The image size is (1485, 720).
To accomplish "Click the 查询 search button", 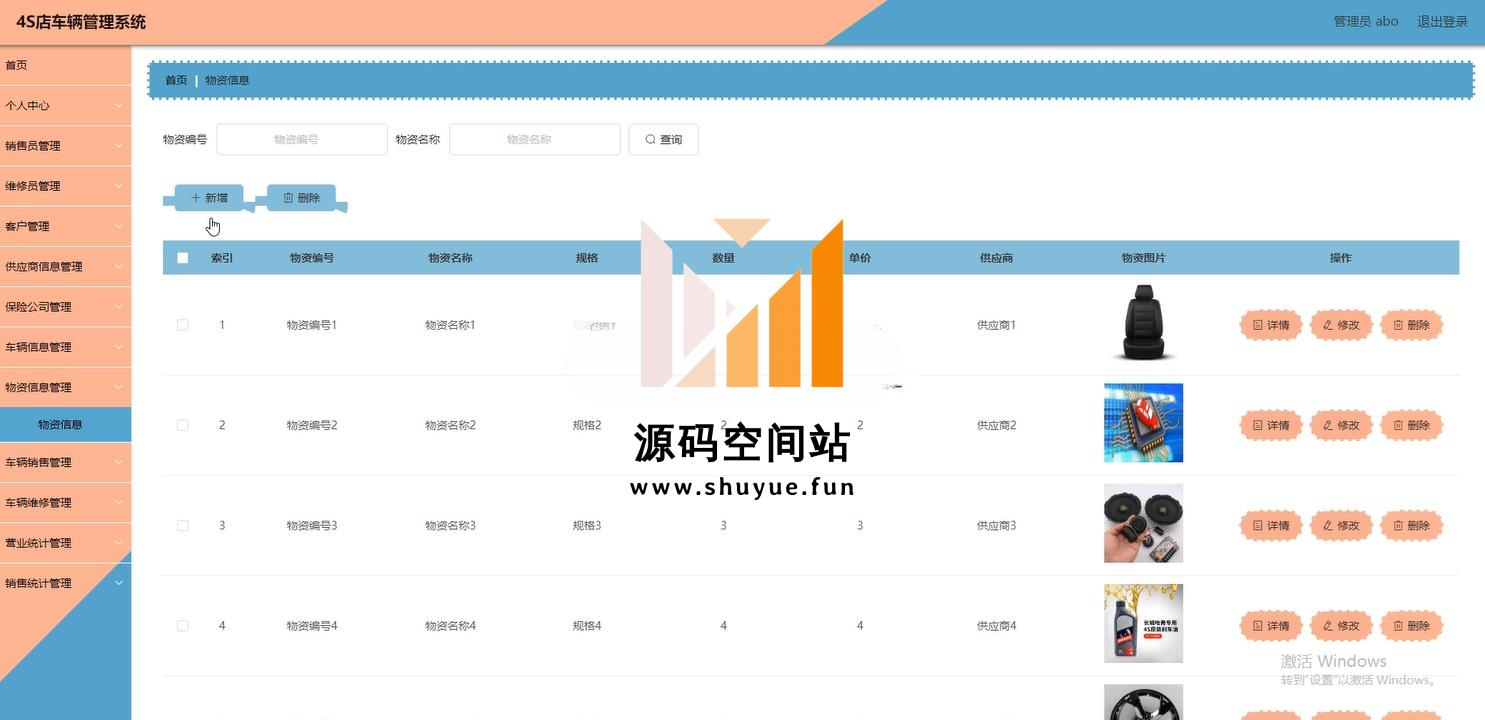I will point(663,139).
